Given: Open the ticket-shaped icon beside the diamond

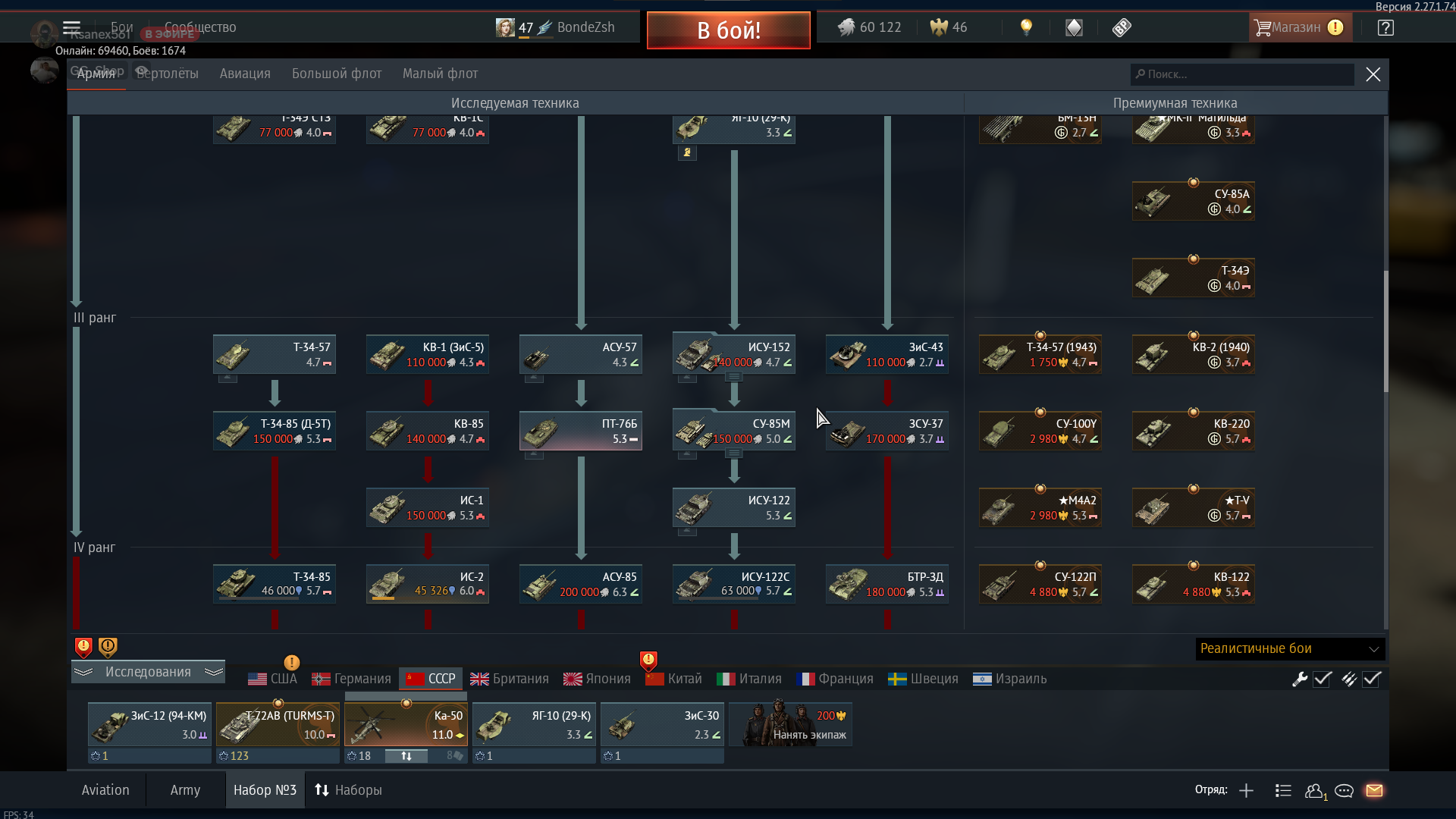Looking at the screenshot, I should 1122,27.
